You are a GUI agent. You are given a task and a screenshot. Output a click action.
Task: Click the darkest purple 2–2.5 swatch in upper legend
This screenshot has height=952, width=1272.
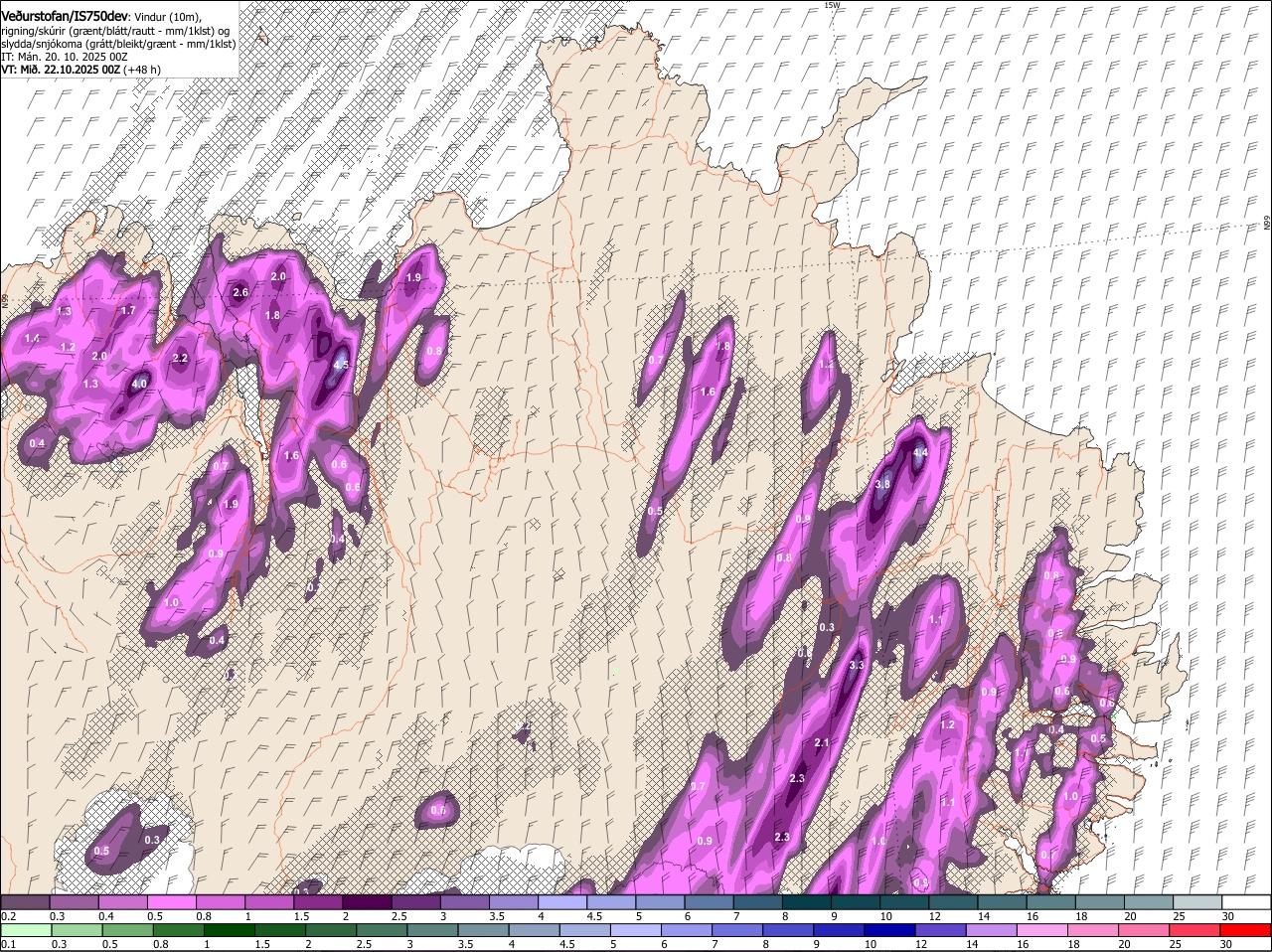[369, 902]
